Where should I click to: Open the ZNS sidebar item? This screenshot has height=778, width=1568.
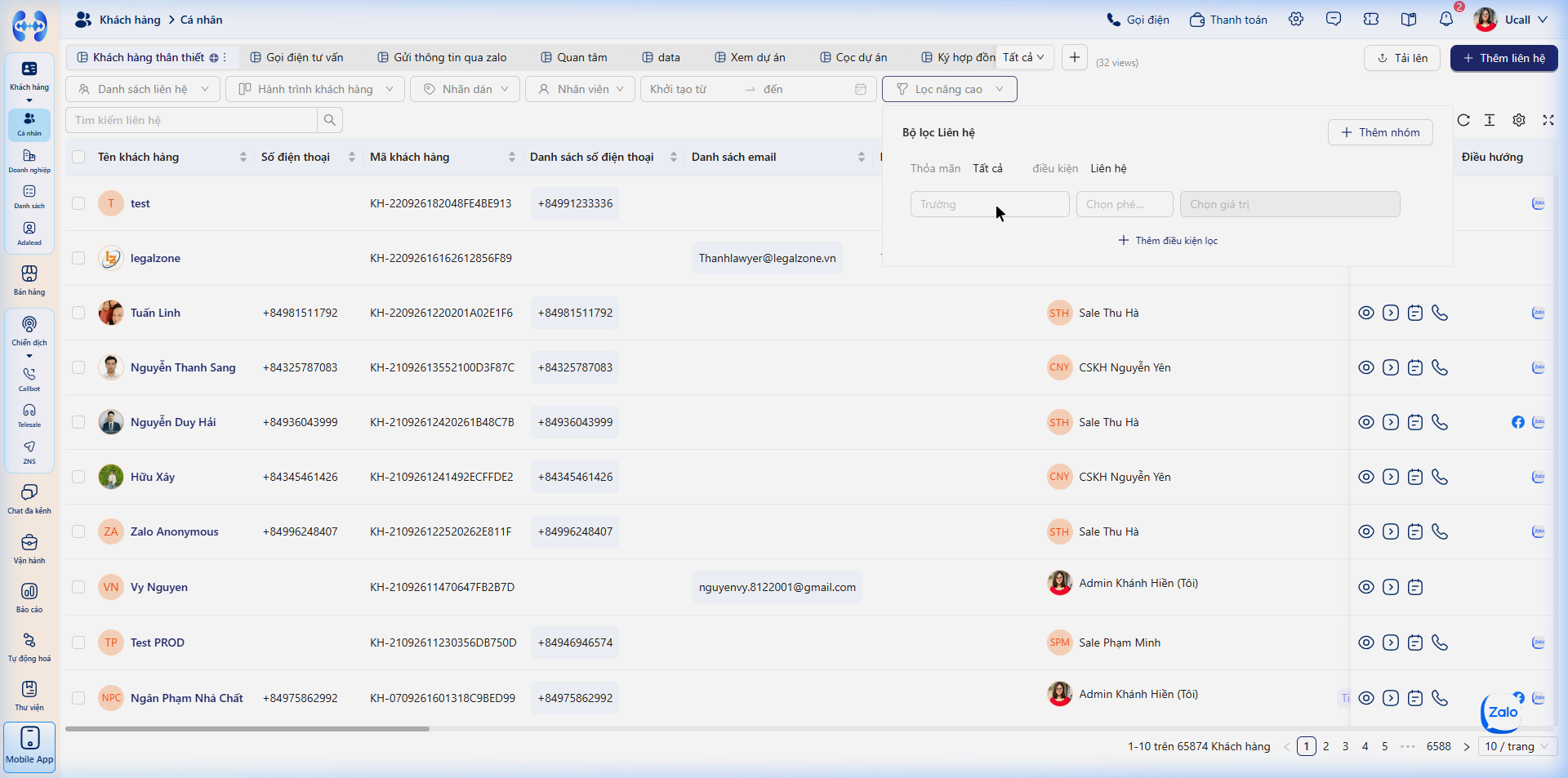click(29, 451)
